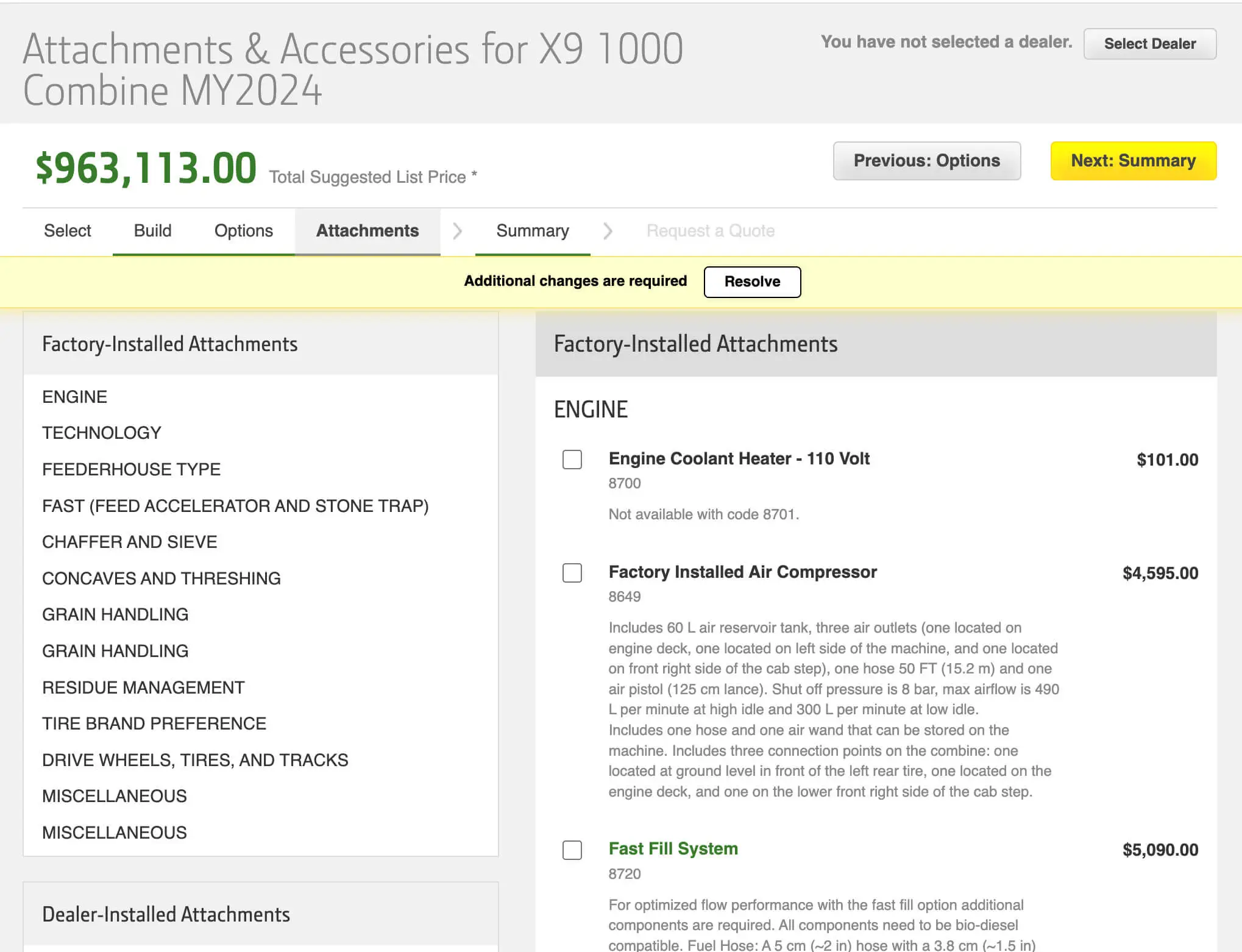The height and width of the screenshot is (952, 1242).
Task: Go to the Summary tab
Action: tap(532, 231)
